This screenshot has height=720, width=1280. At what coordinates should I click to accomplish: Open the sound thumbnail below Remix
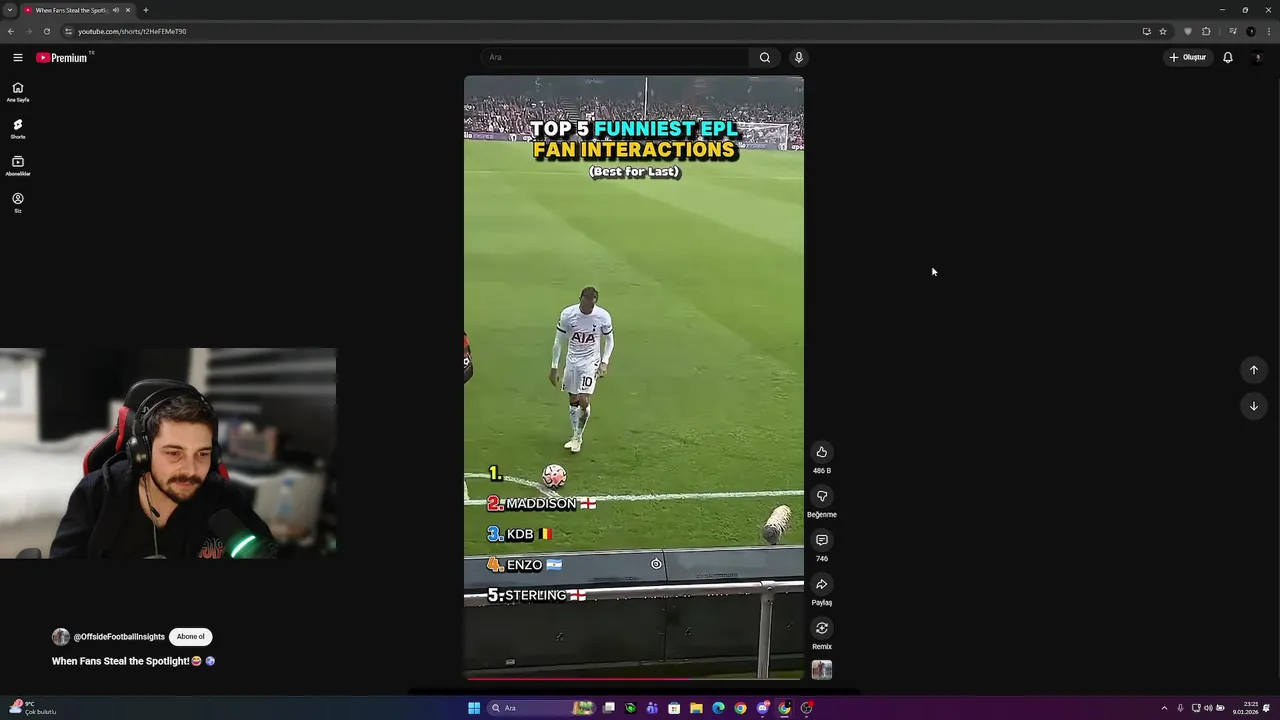(822, 670)
